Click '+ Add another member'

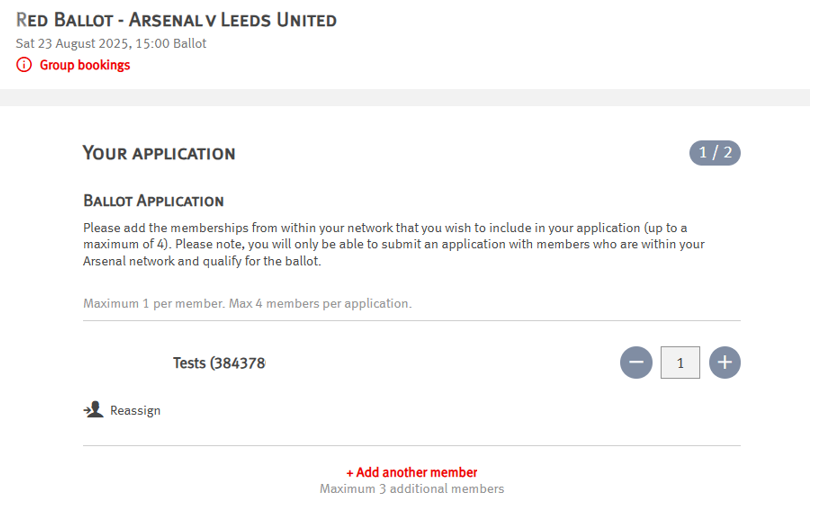pyautogui.click(x=412, y=472)
